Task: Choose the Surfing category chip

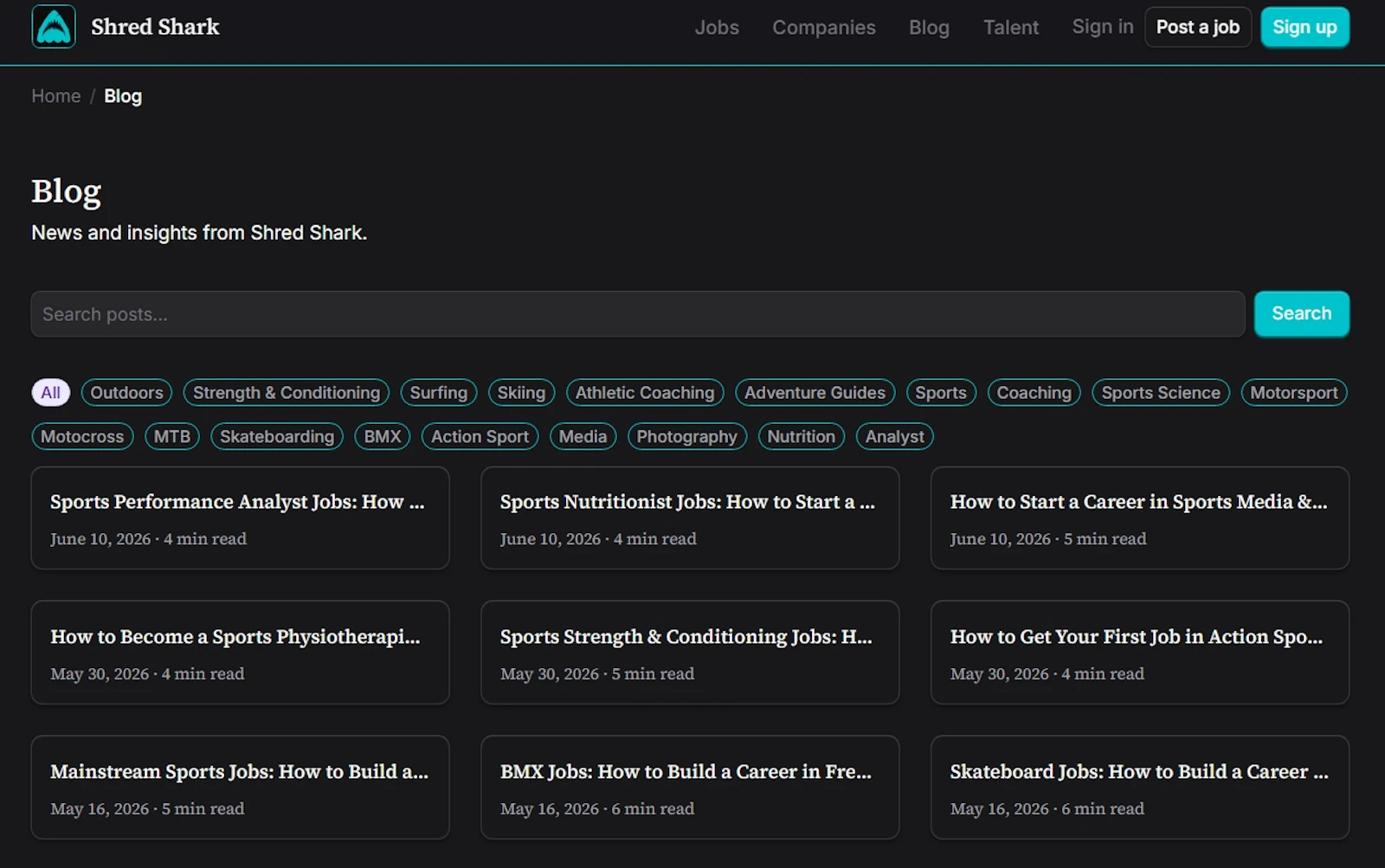Action: [x=439, y=393]
